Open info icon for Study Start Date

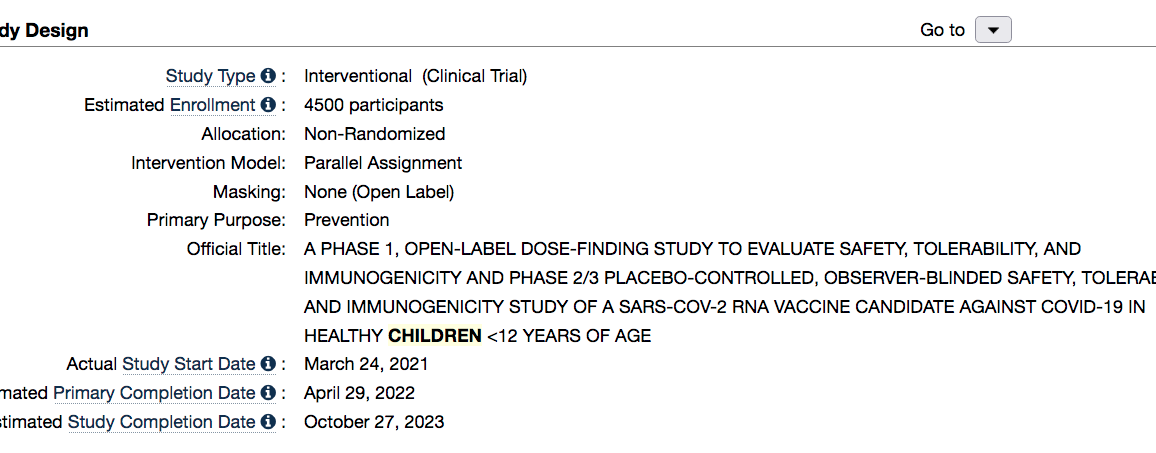[x=268, y=364]
